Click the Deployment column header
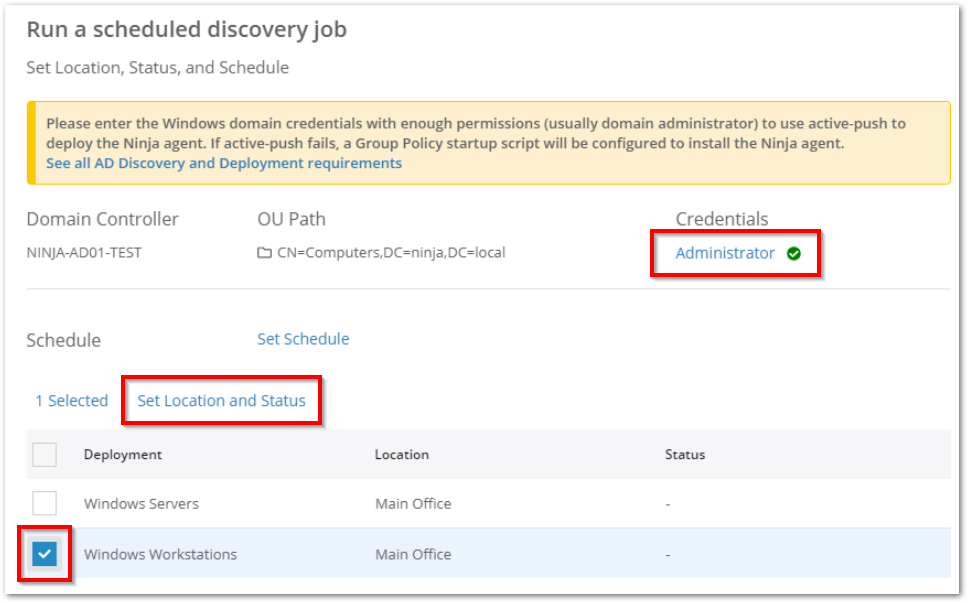 (124, 454)
